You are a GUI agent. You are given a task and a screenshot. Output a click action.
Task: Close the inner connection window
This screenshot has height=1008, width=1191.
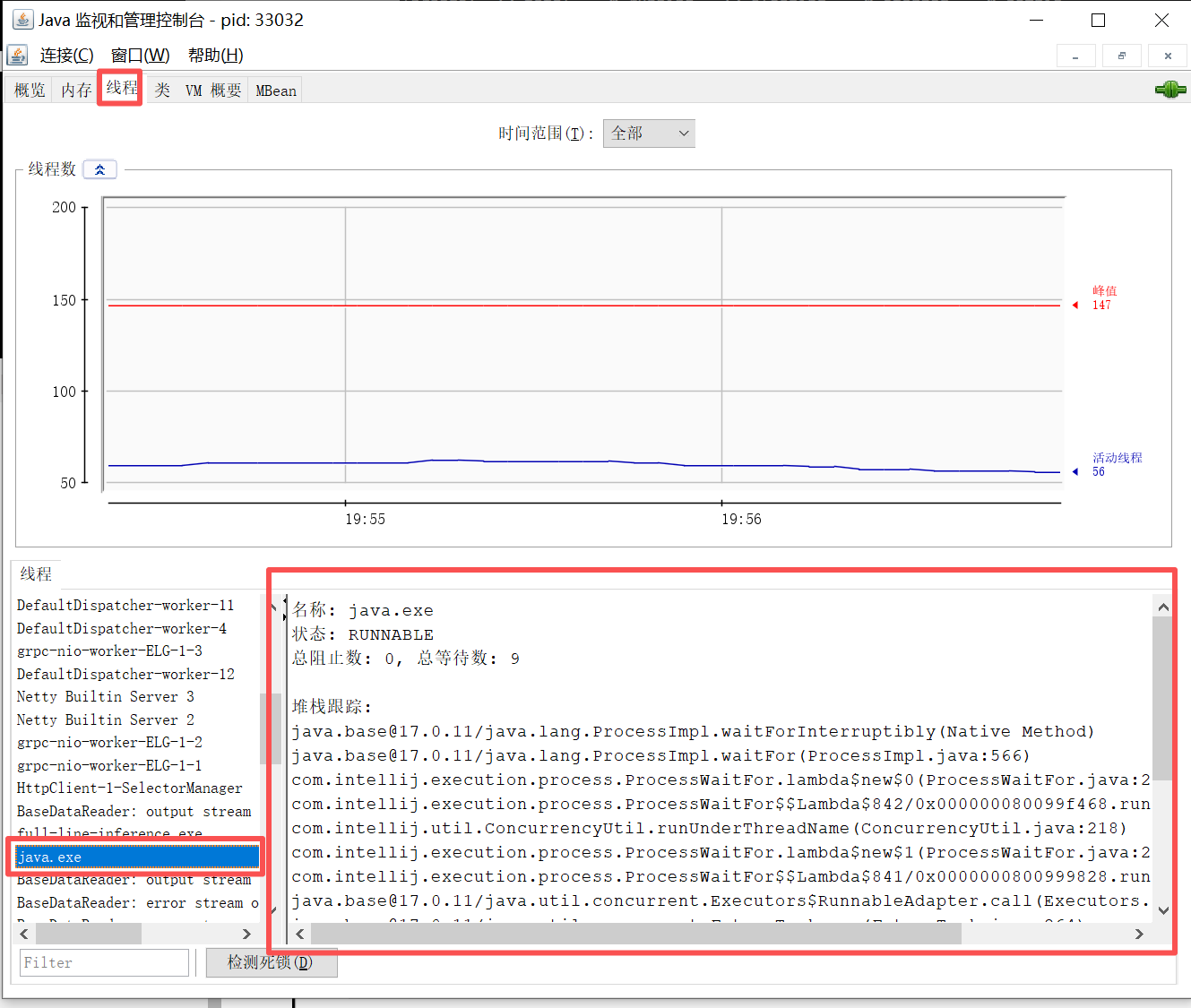1168,56
